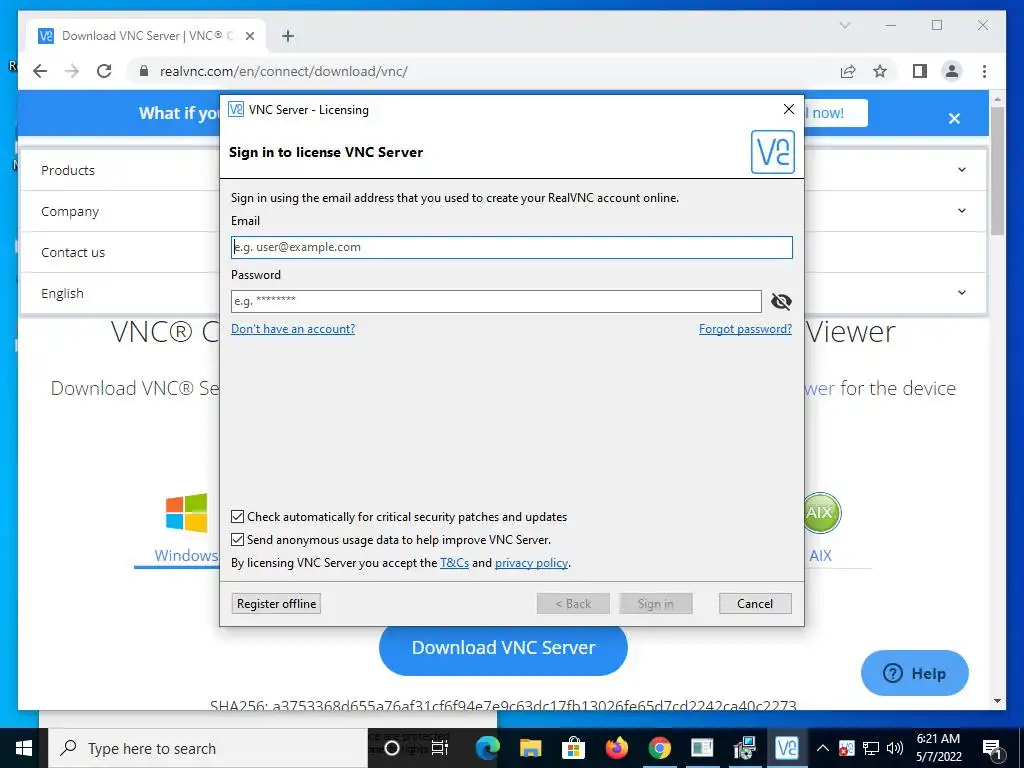Click the Email input field

point(511,247)
